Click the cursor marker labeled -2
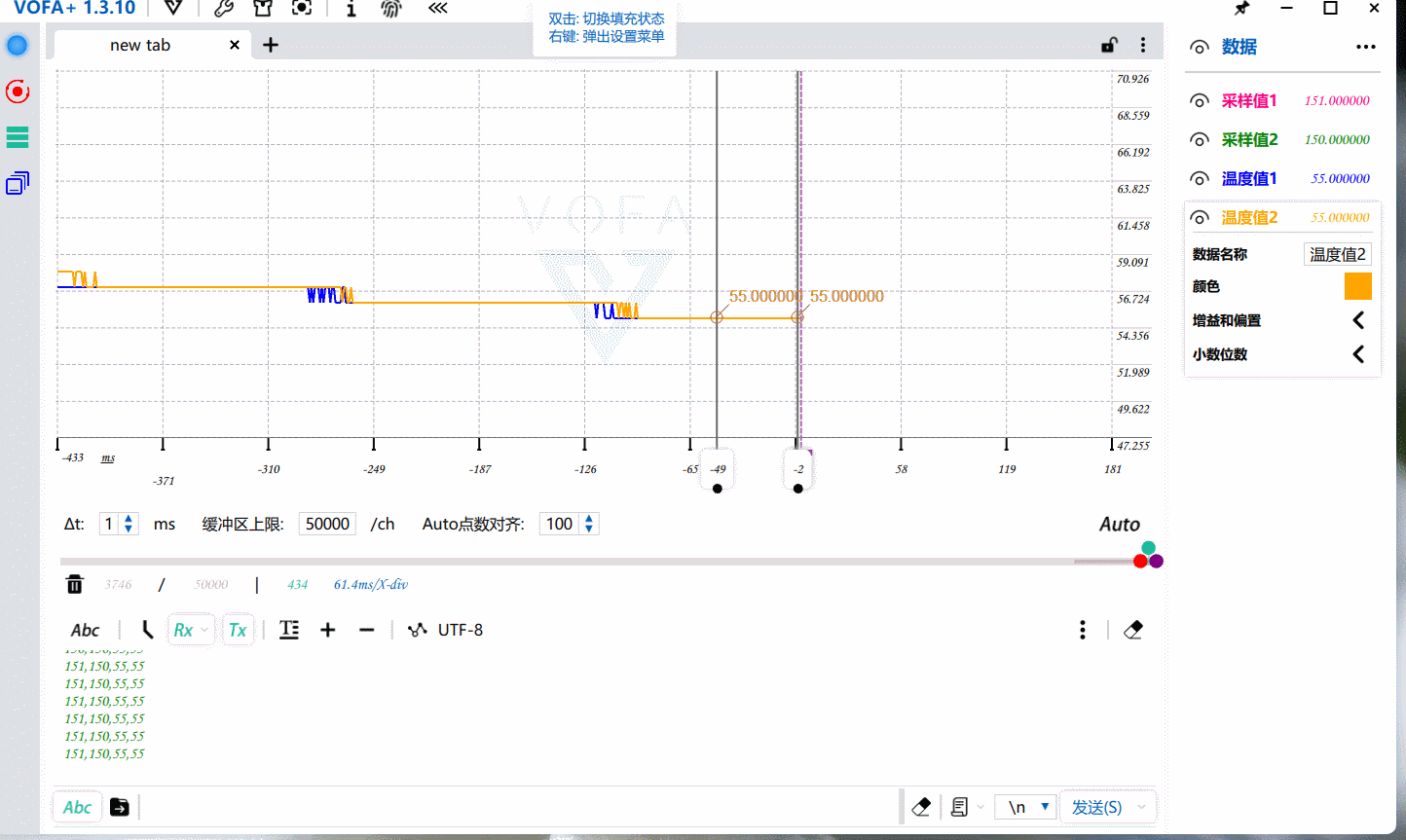The width and height of the screenshot is (1406, 840). (798, 469)
